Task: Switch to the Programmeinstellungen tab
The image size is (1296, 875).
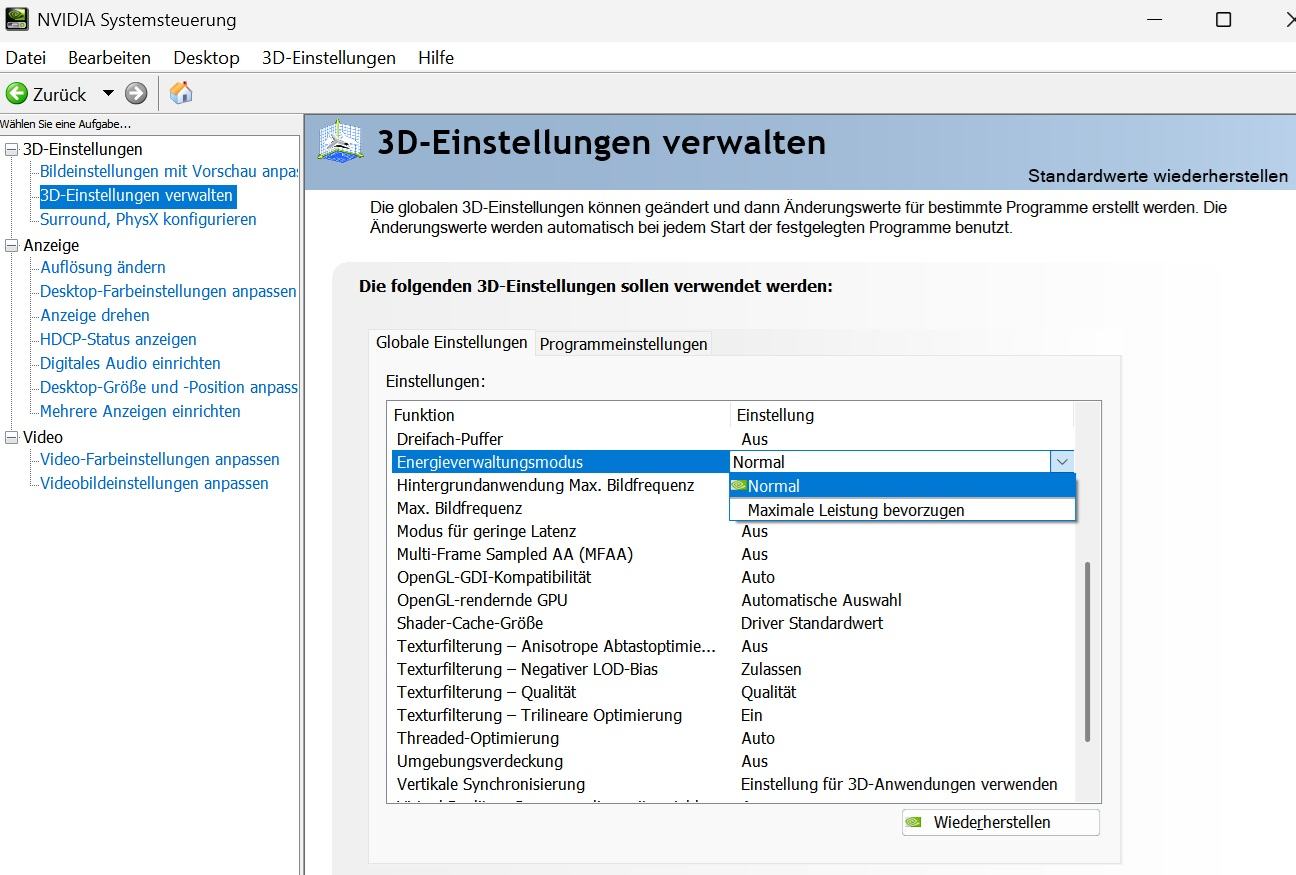Action: (x=624, y=344)
